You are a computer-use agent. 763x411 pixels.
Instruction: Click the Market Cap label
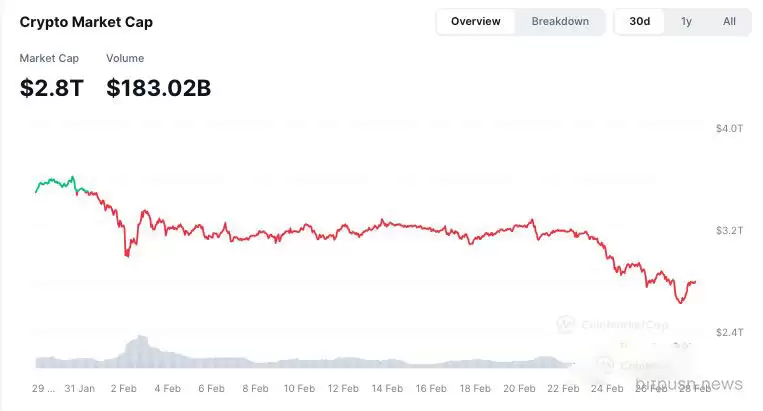pos(49,58)
